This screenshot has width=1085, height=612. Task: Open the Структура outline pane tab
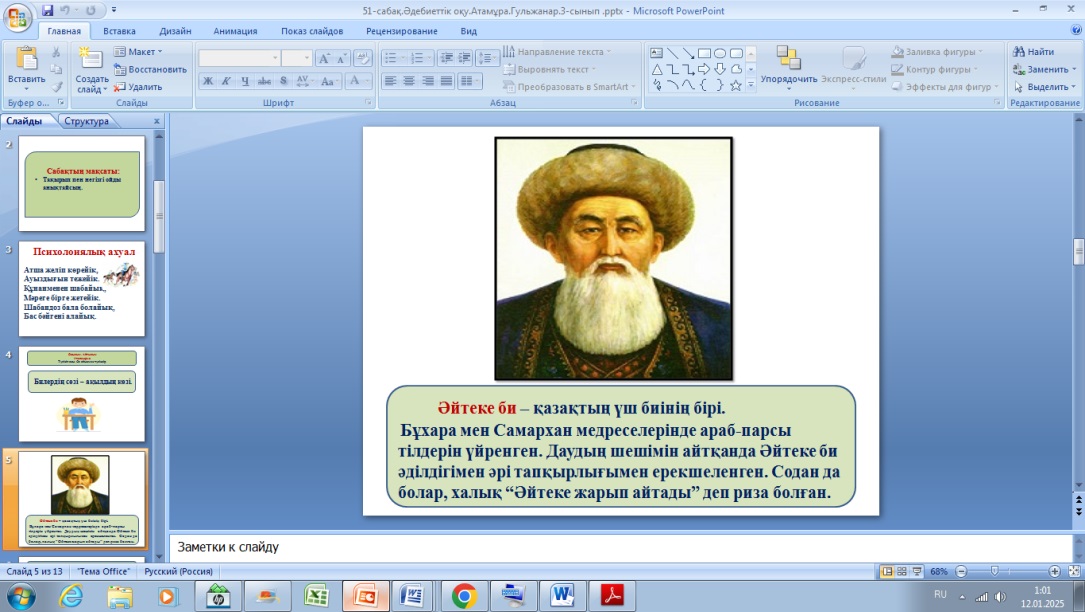click(x=85, y=121)
